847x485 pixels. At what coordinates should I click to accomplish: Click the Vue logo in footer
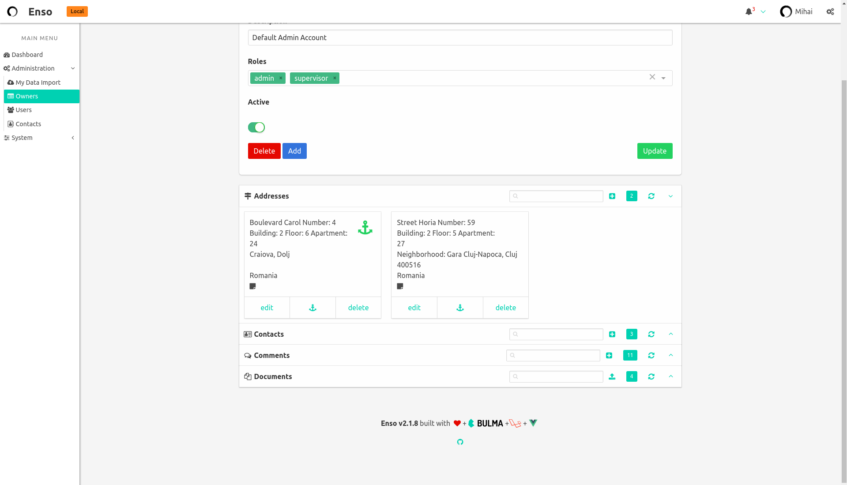tap(533, 423)
